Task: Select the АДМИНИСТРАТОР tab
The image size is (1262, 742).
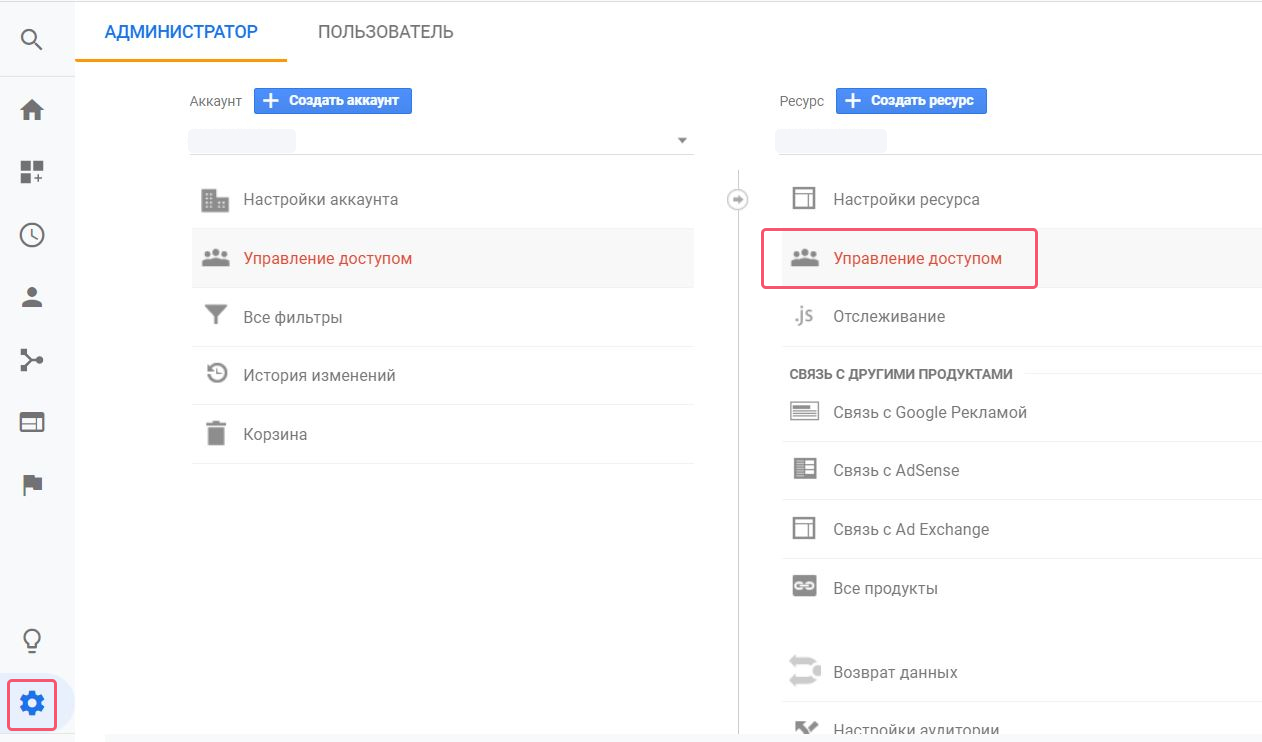Action: (x=181, y=32)
